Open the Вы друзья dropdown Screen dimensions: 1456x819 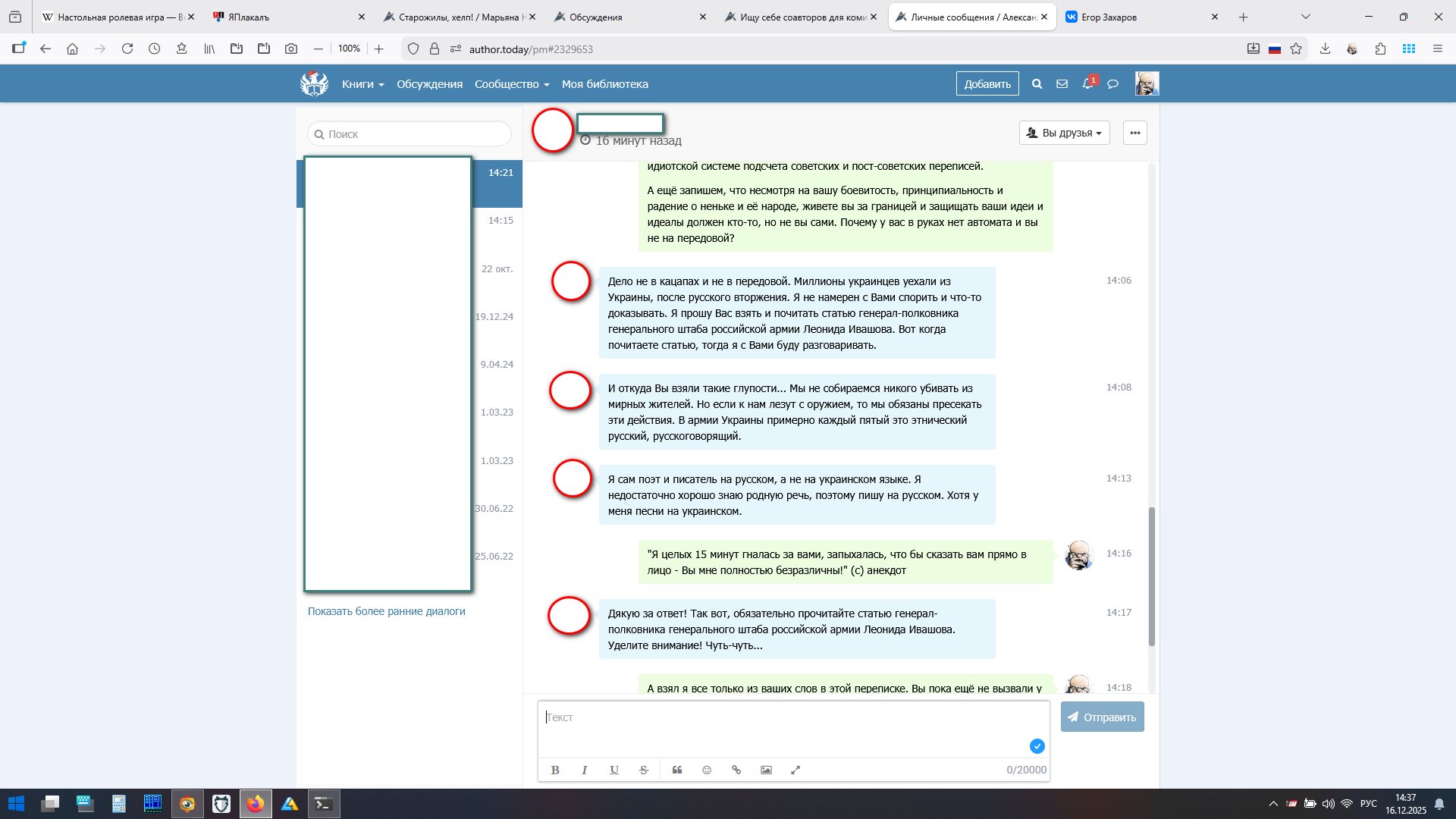pyautogui.click(x=1064, y=133)
